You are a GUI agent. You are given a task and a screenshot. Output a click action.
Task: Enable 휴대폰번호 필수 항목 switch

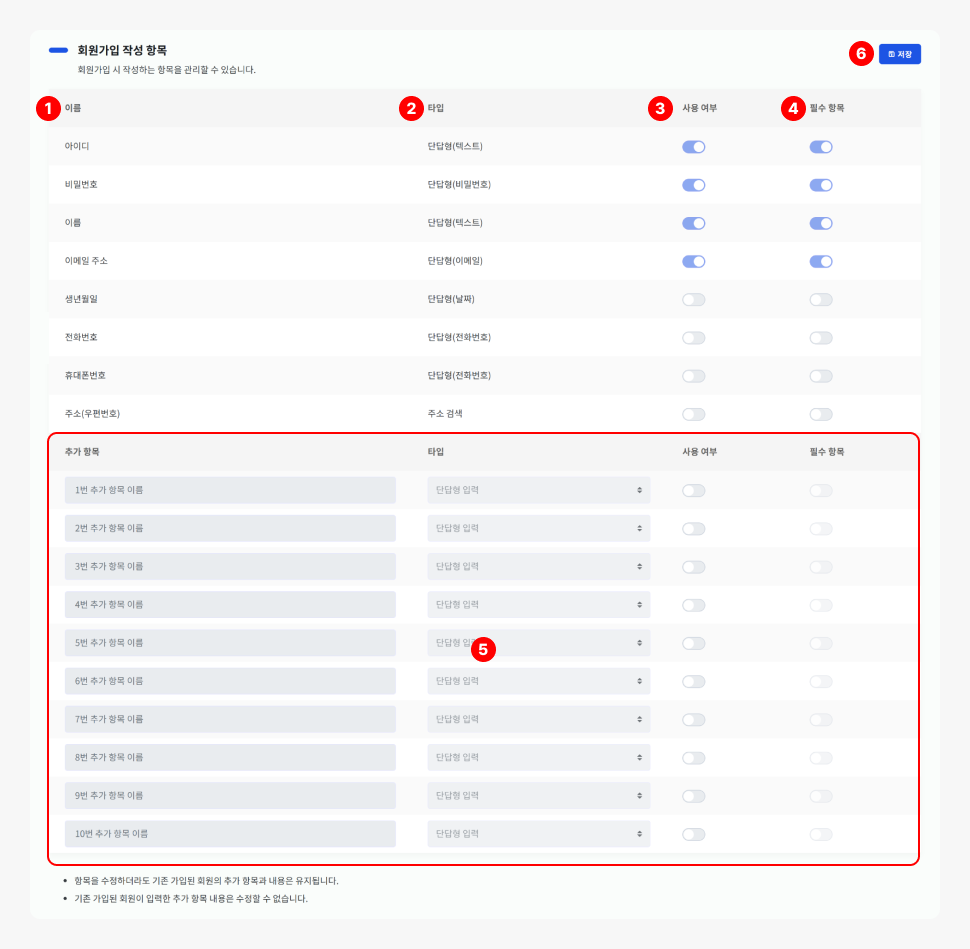coord(820,376)
